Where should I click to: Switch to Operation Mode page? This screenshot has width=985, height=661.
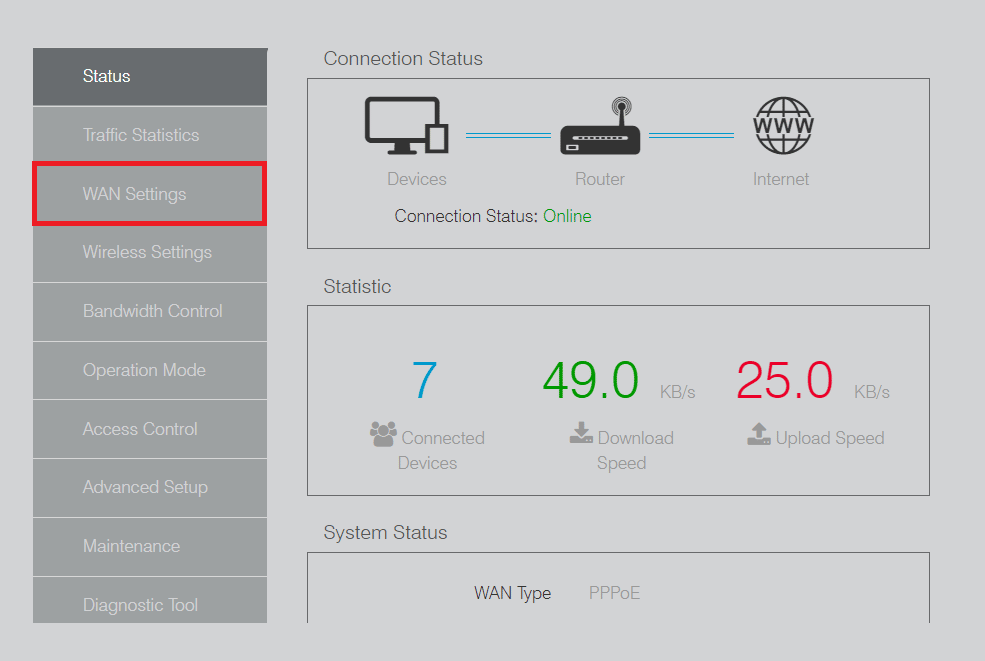pos(150,370)
